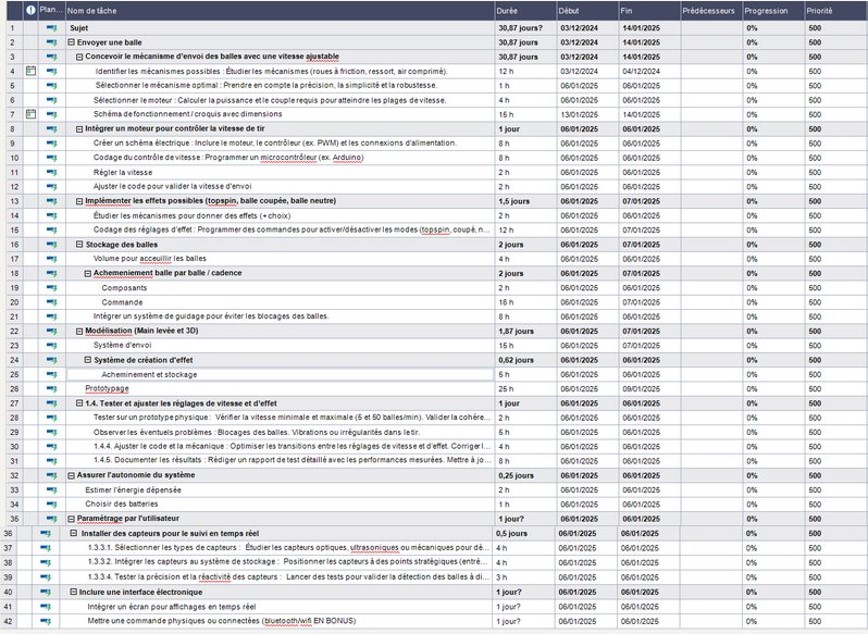
Task: Collapse the Stockage des balles group
Action: pyautogui.click(x=80, y=244)
